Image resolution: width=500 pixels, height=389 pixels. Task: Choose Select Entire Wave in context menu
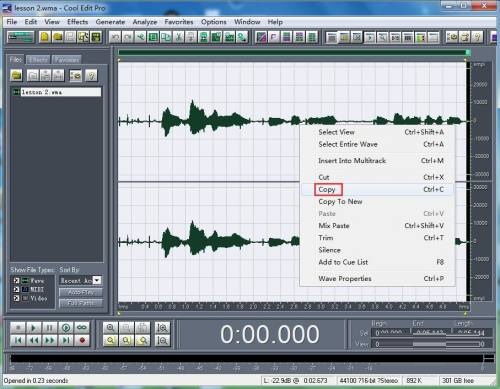coord(378,144)
